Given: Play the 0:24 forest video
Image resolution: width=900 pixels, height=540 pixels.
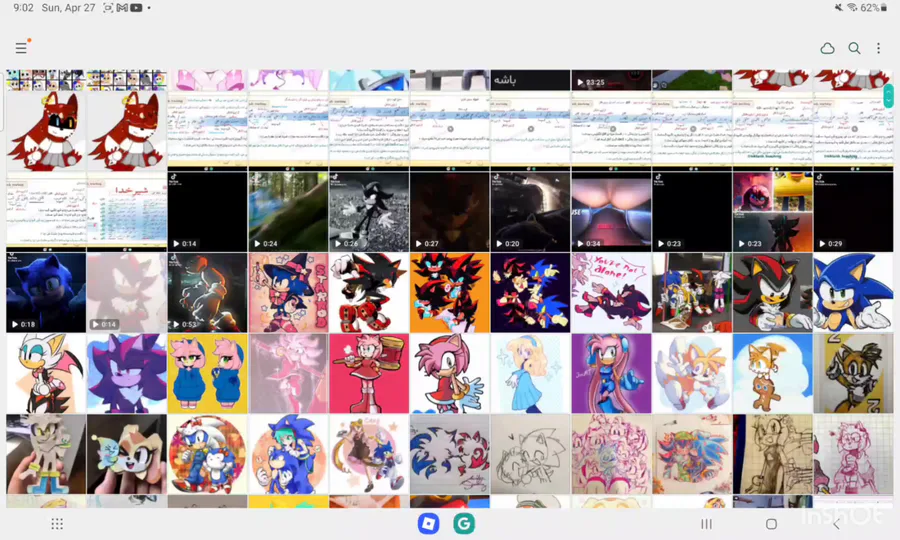Looking at the screenshot, I should [x=288, y=212].
